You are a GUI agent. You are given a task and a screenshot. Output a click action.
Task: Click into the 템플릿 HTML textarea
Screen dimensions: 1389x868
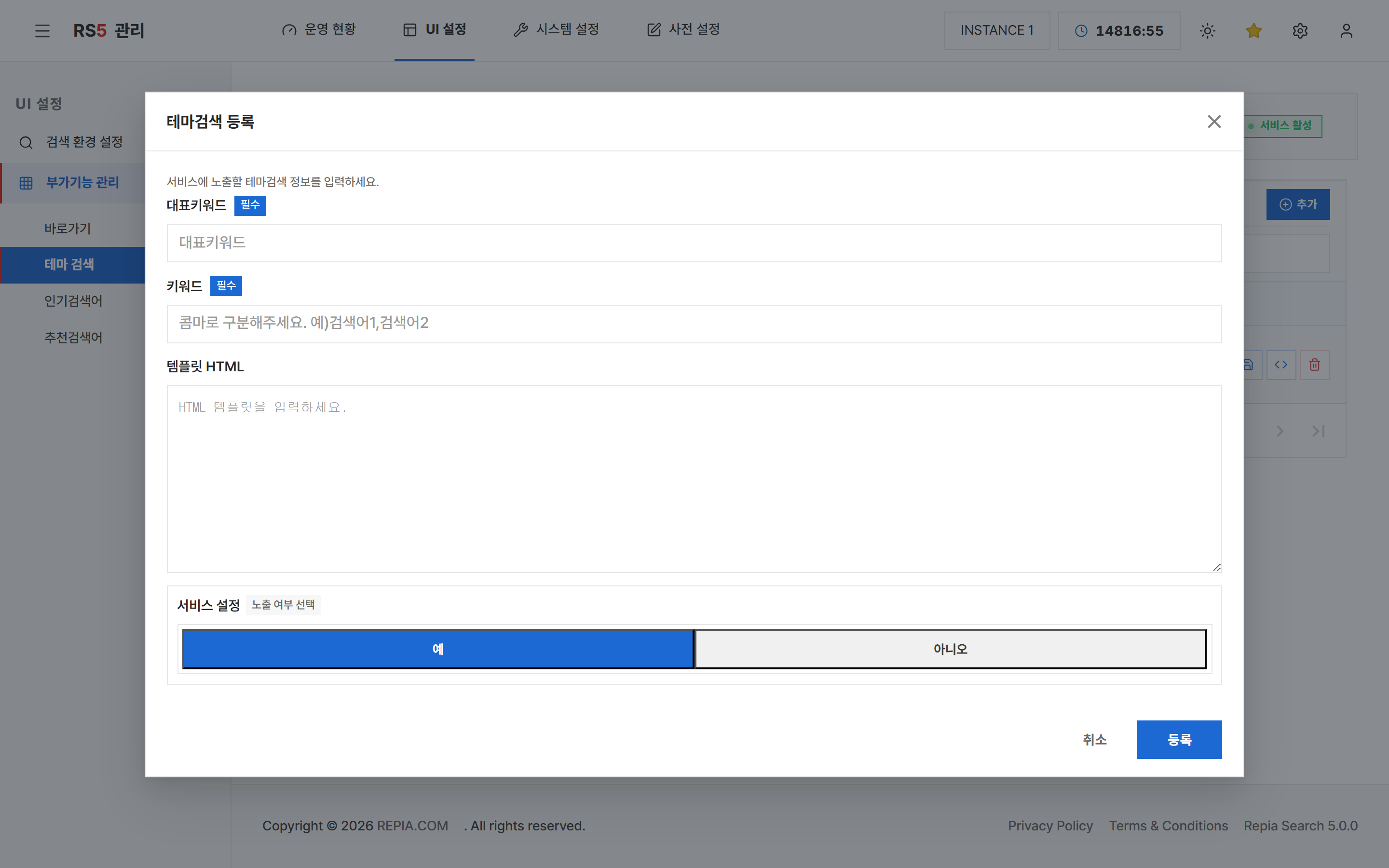pyautogui.click(x=694, y=479)
